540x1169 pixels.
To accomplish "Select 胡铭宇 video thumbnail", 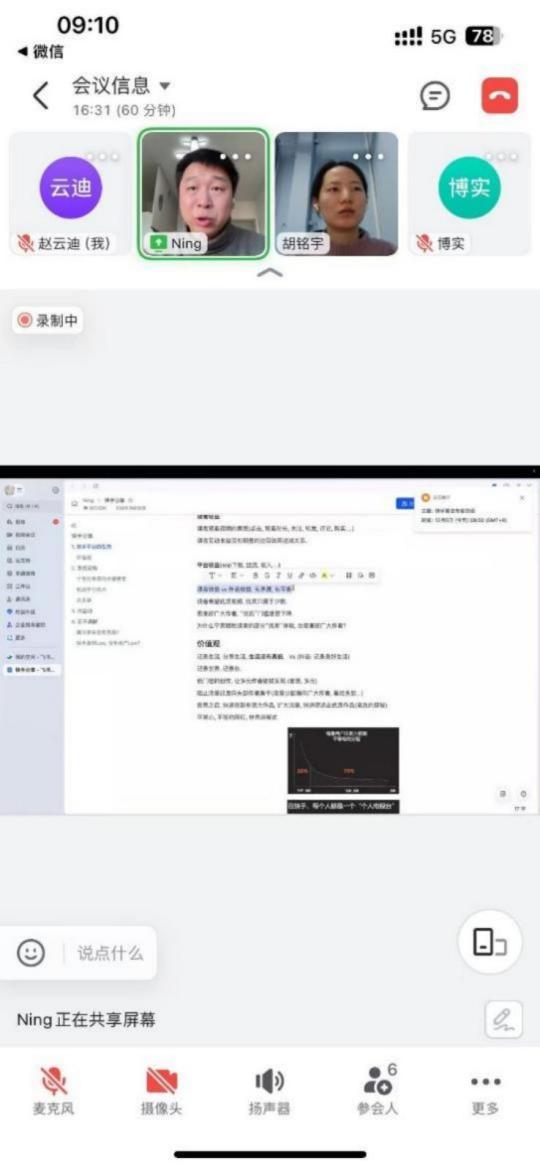I will tap(336, 194).
